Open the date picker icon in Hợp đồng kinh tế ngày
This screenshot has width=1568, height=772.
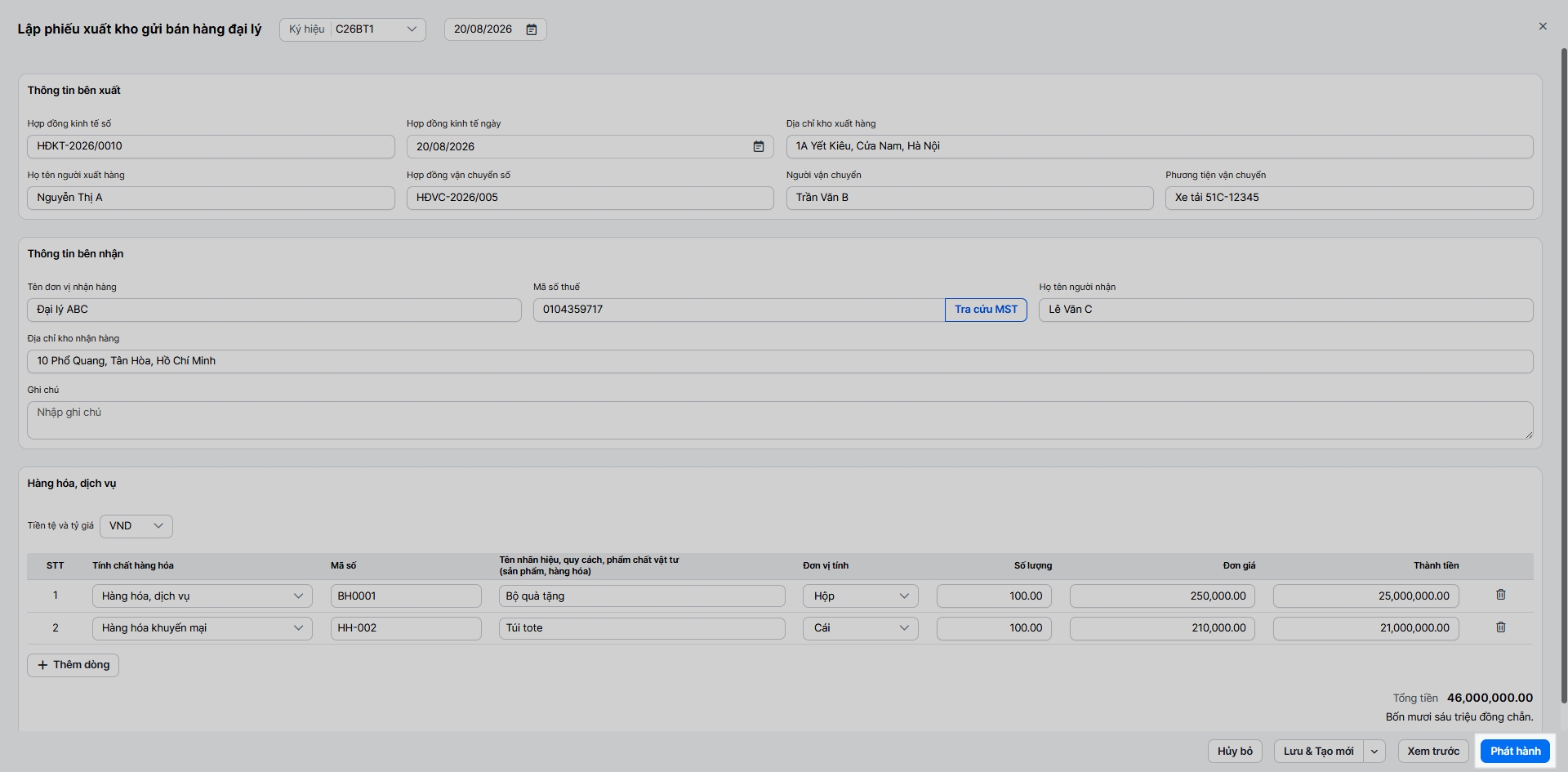759,146
